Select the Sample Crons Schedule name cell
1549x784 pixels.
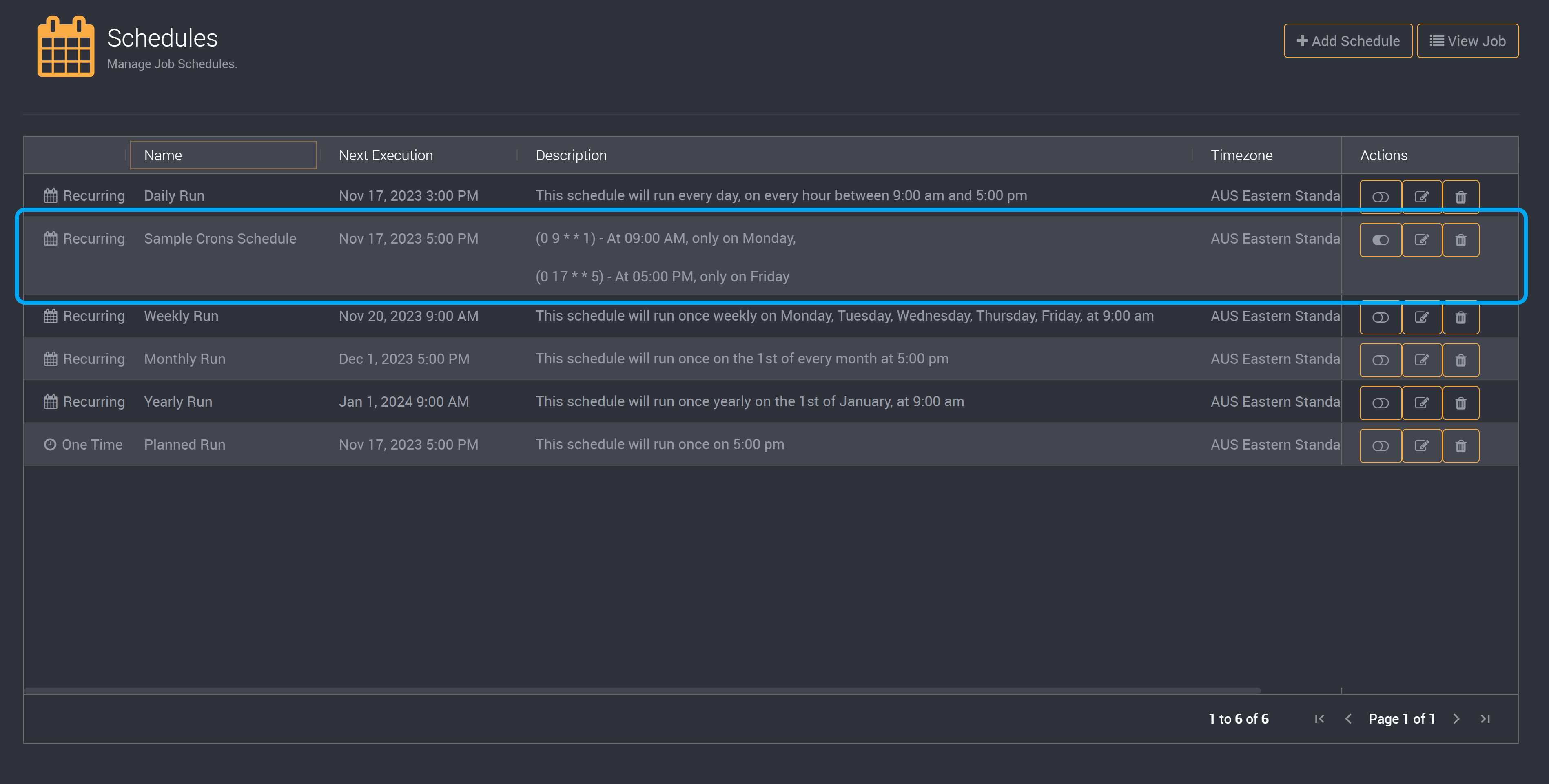click(x=219, y=239)
